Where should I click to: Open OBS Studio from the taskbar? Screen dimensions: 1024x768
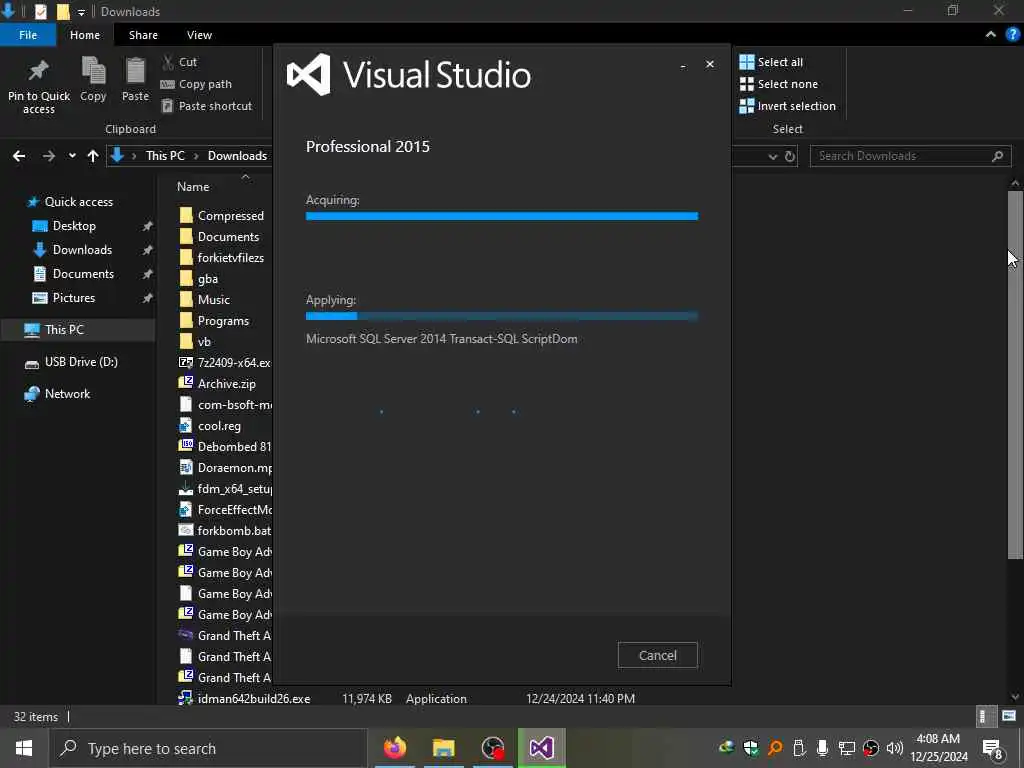[492, 748]
